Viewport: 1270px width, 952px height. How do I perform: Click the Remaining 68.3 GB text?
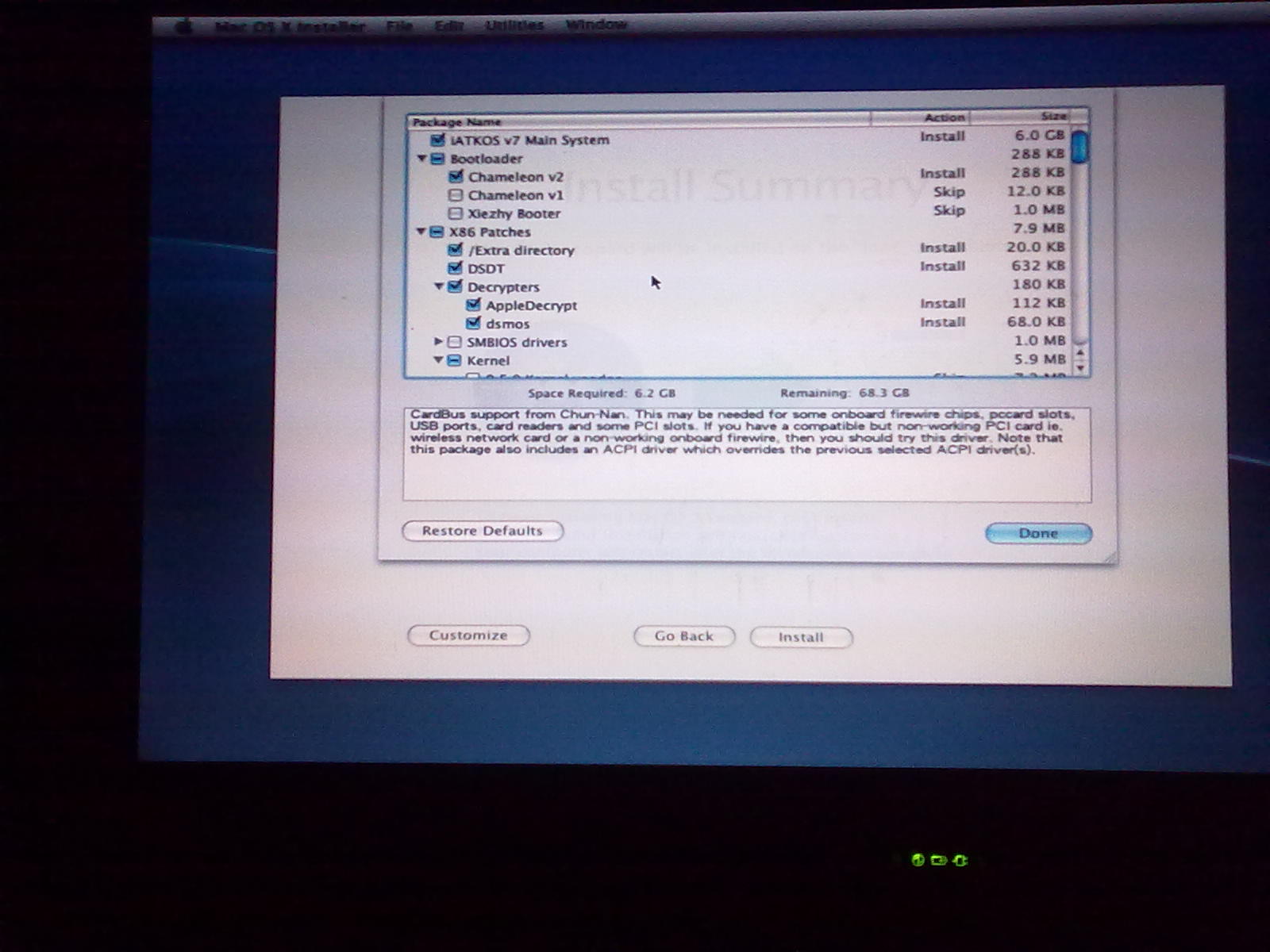pos(845,393)
